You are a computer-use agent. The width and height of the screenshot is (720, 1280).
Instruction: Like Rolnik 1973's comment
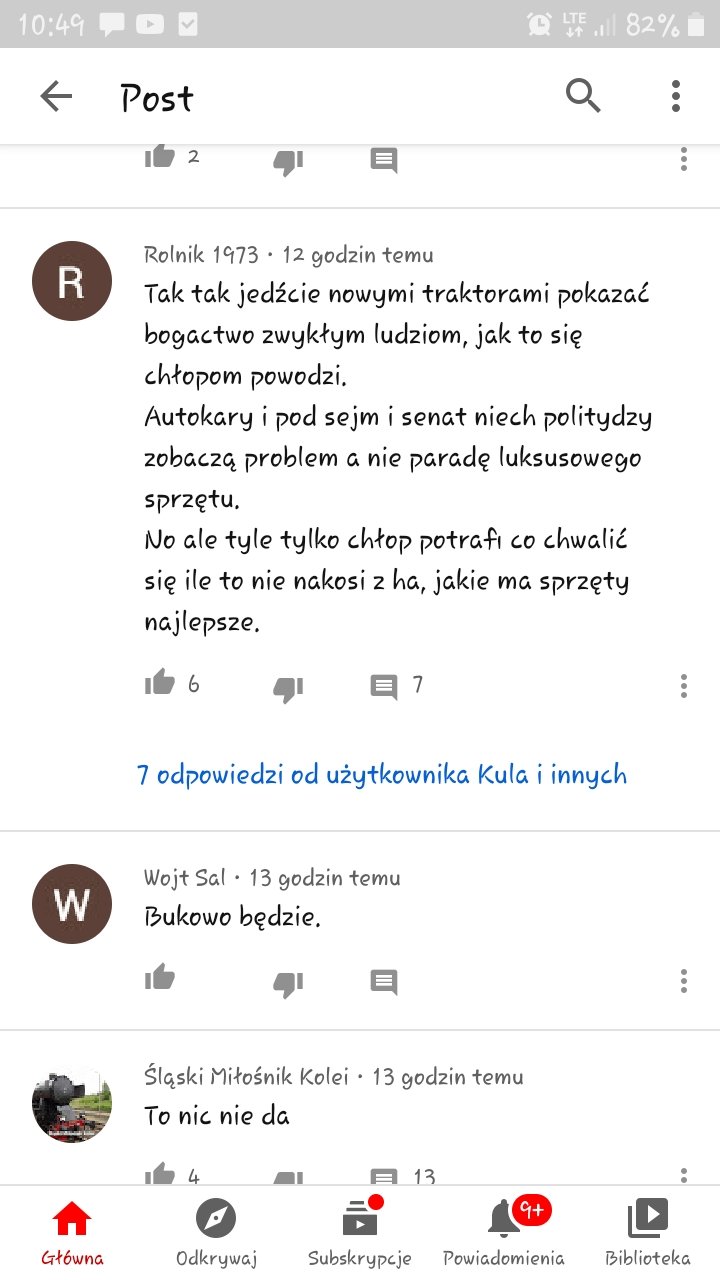point(160,684)
